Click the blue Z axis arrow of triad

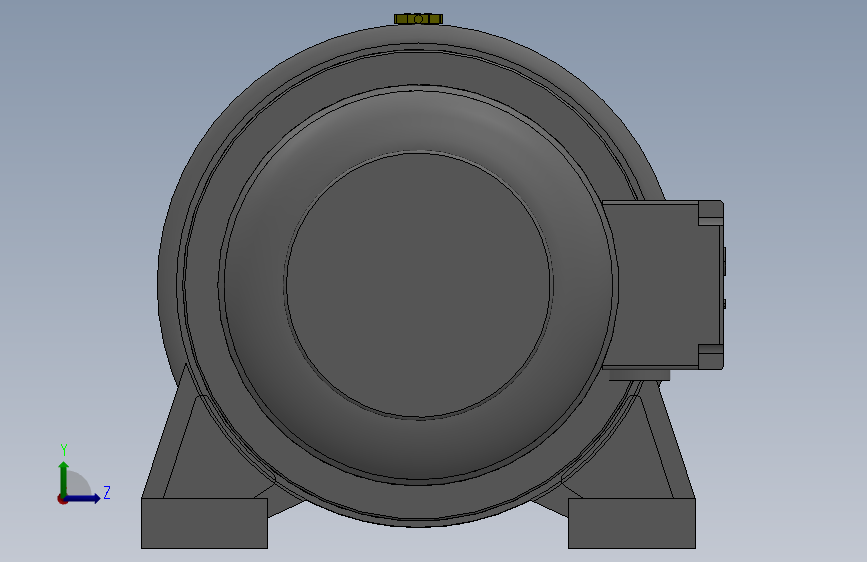pyautogui.click(x=83, y=498)
